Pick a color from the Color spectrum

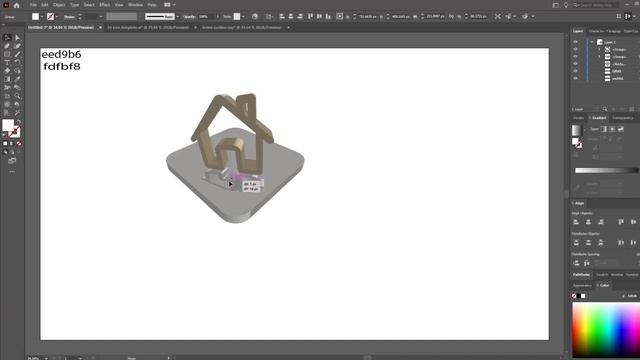pos(606,331)
